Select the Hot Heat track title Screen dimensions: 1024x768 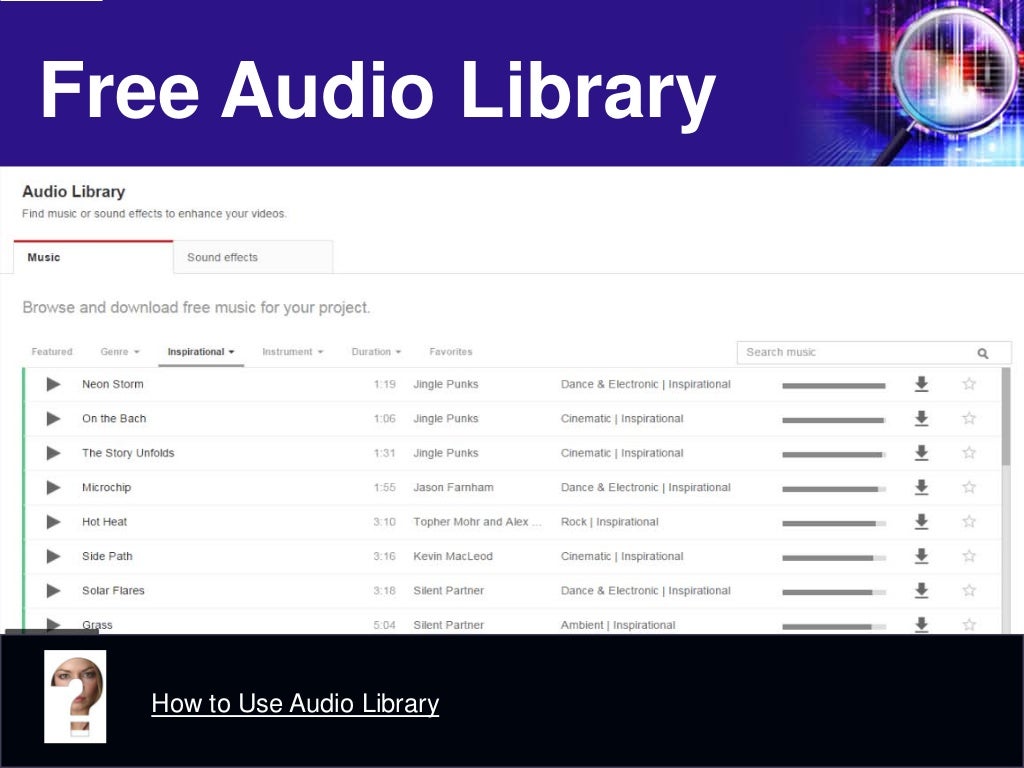pos(104,522)
